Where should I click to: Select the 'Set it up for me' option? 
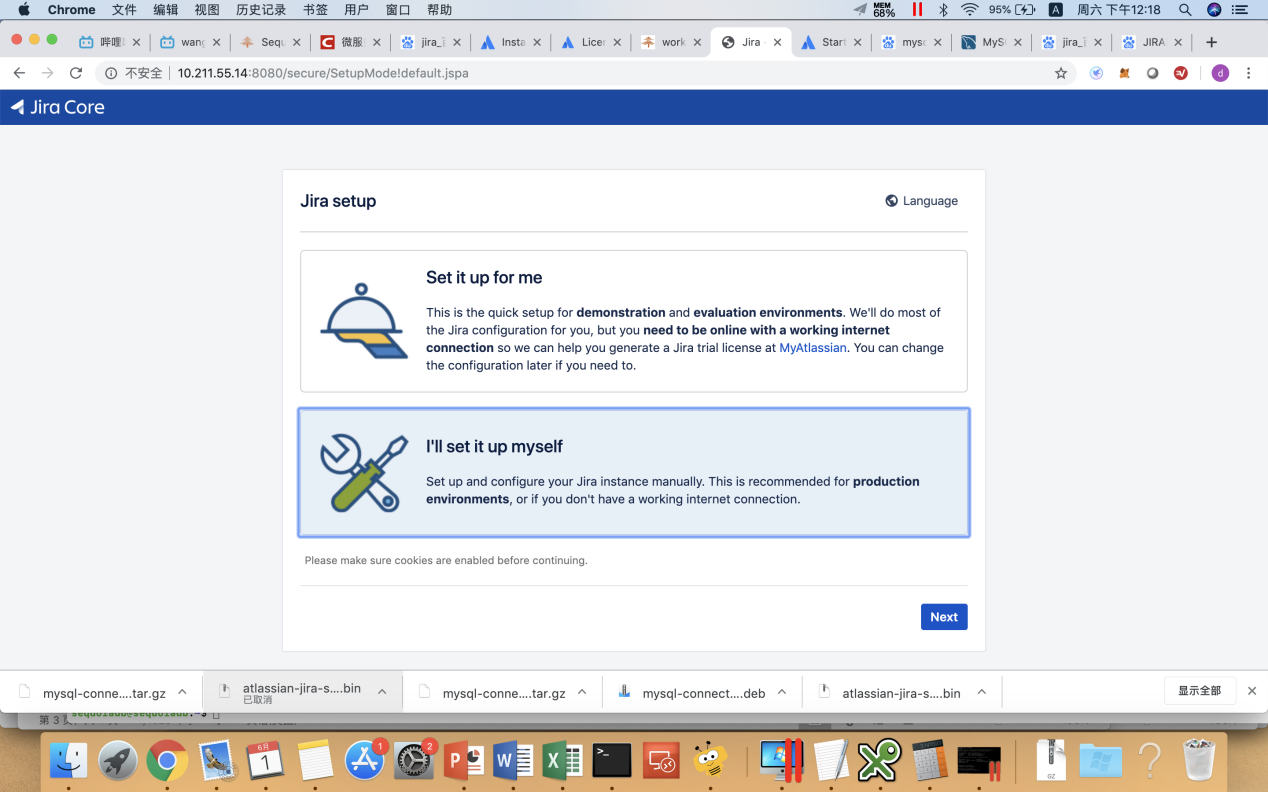(x=634, y=321)
